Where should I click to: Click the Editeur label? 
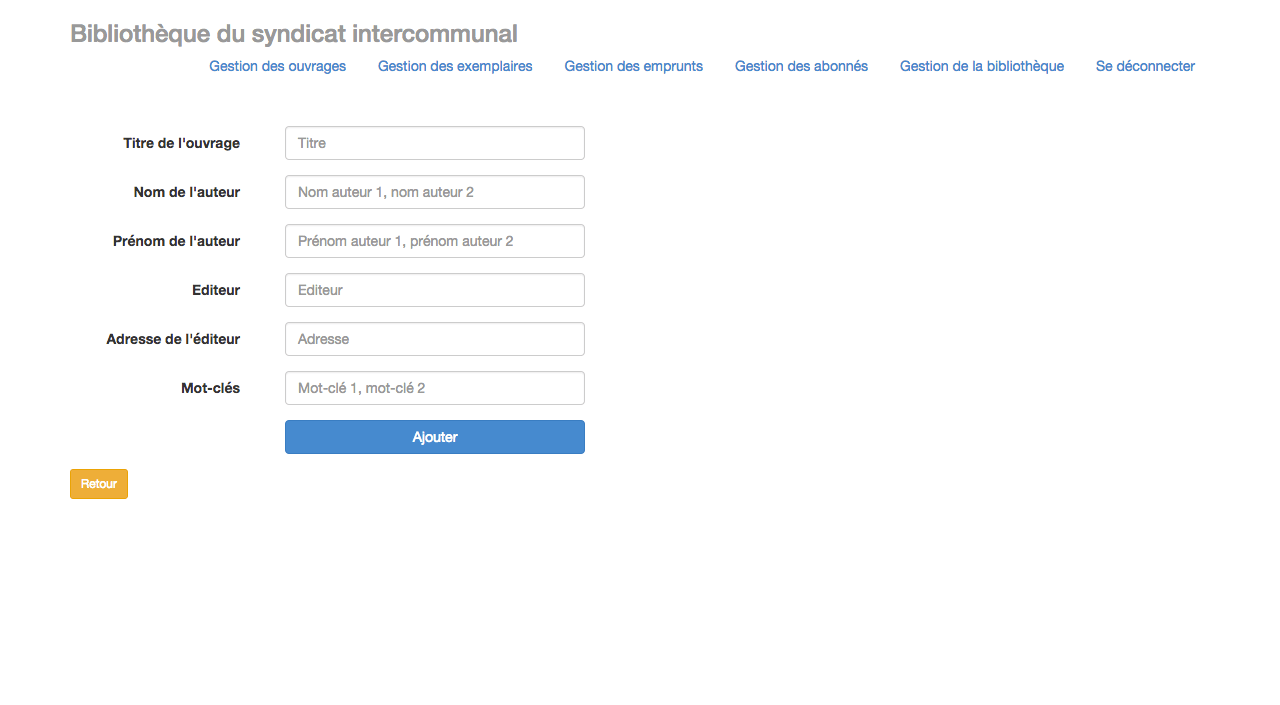(216, 290)
